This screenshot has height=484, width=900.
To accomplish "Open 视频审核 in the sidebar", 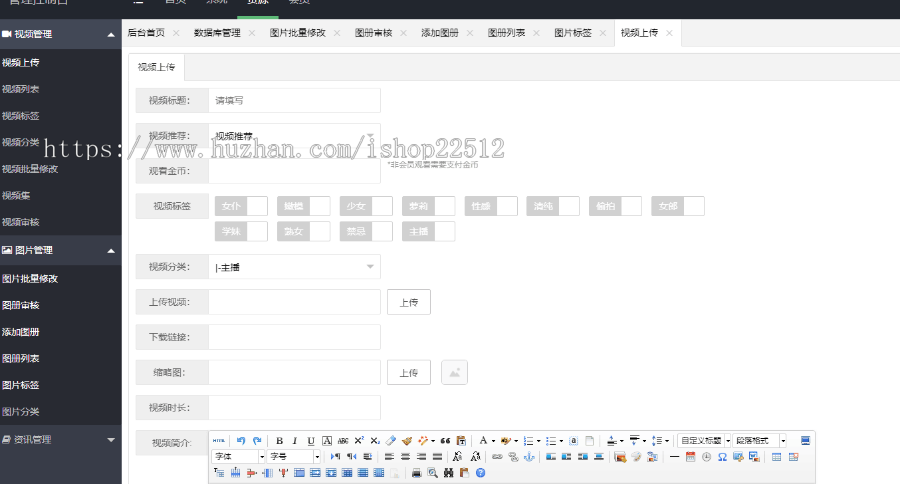I will click(21, 222).
